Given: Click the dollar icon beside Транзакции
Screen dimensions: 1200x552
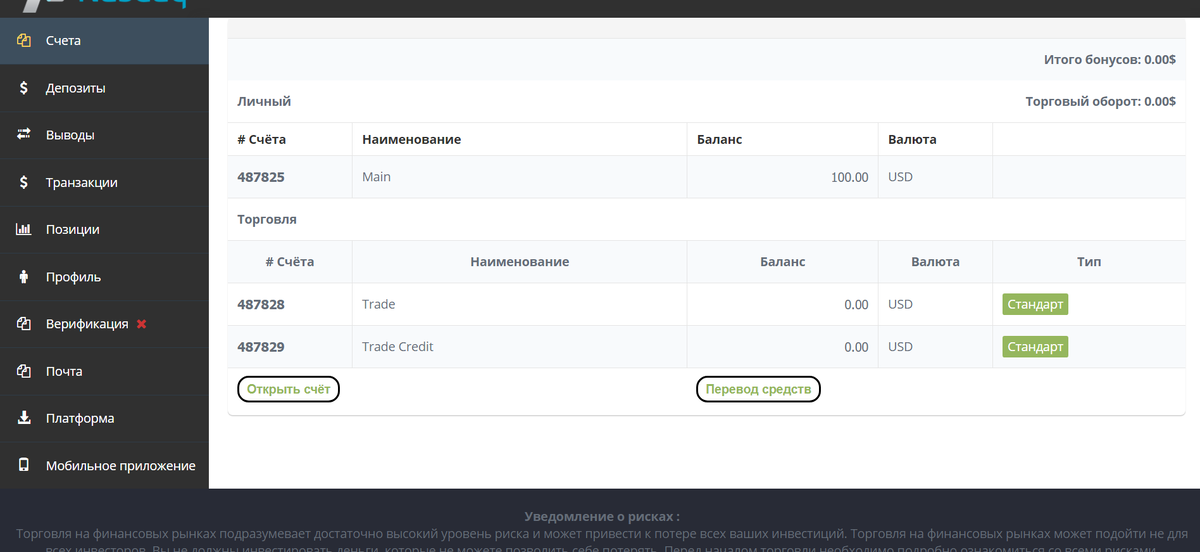Looking at the screenshot, I should 24,182.
